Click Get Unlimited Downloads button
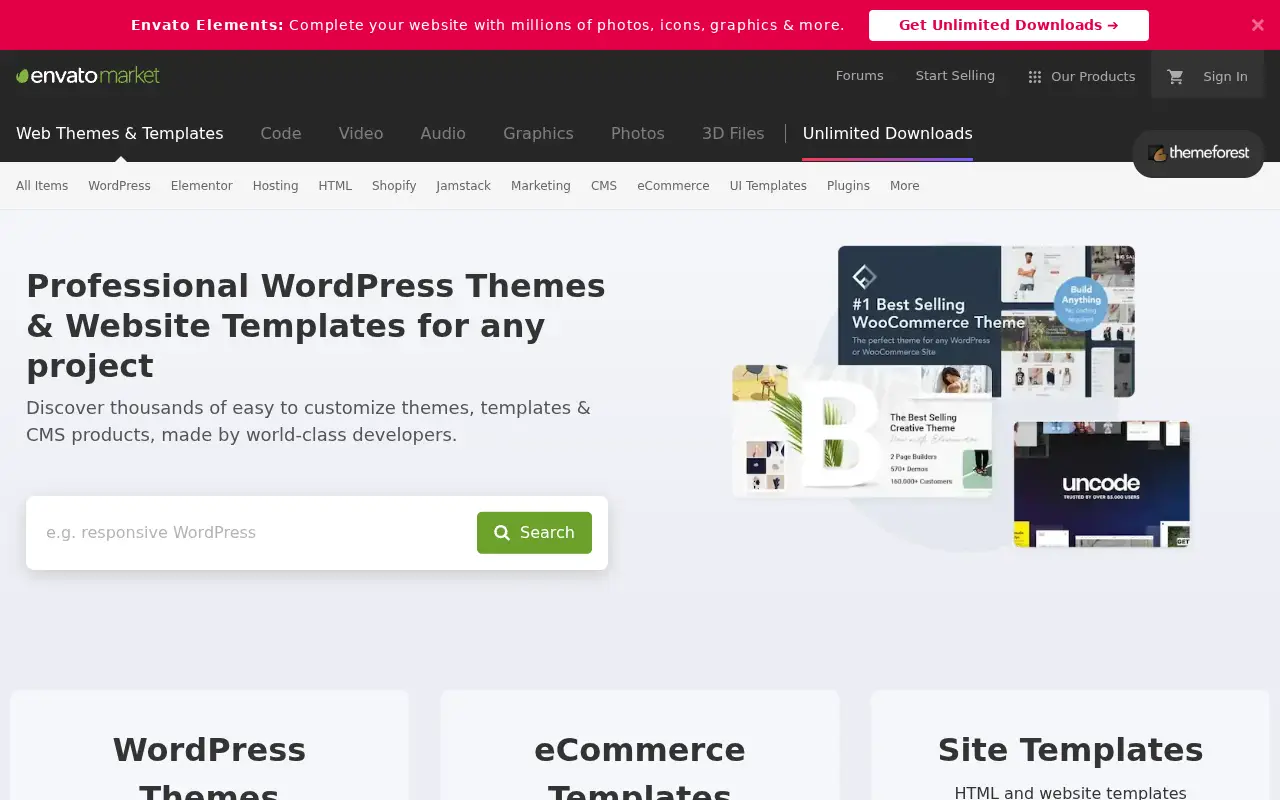The height and width of the screenshot is (800, 1280). pos(1009,25)
